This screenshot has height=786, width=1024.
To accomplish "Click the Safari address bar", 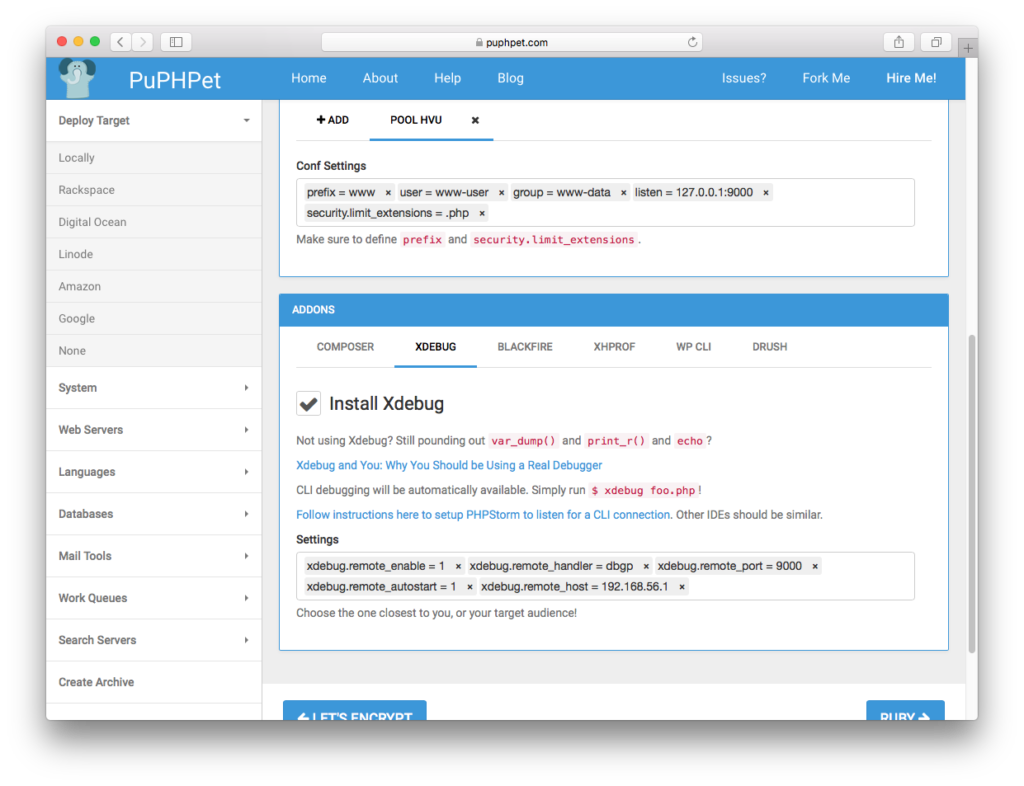I will pyautogui.click(x=512, y=42).
